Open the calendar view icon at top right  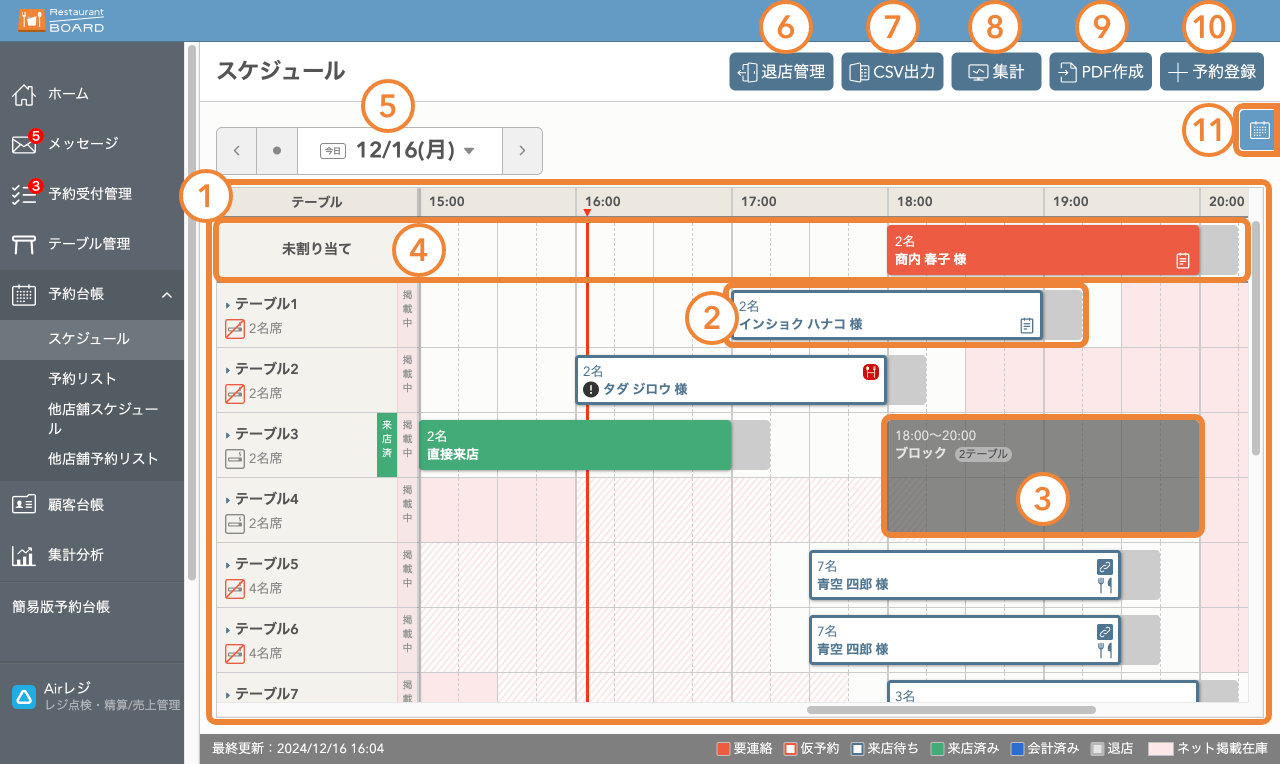pyautogui.click(x=1259, y=130)
